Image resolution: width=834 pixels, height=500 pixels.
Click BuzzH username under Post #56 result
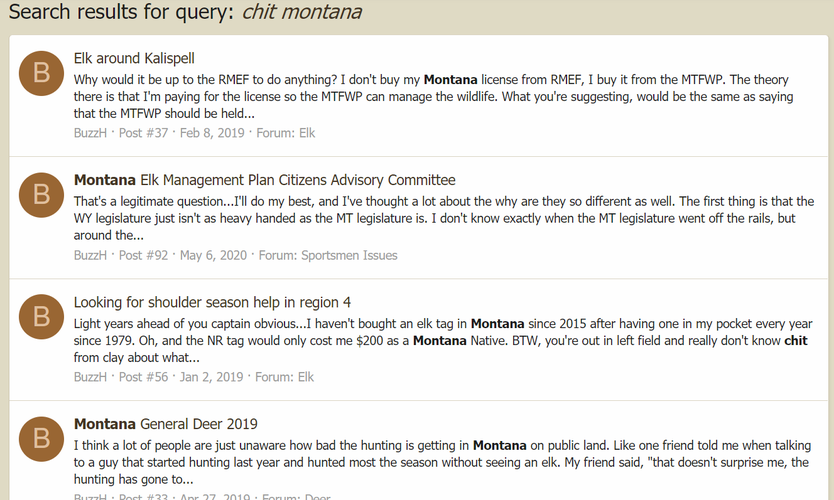tap(90, 377)
